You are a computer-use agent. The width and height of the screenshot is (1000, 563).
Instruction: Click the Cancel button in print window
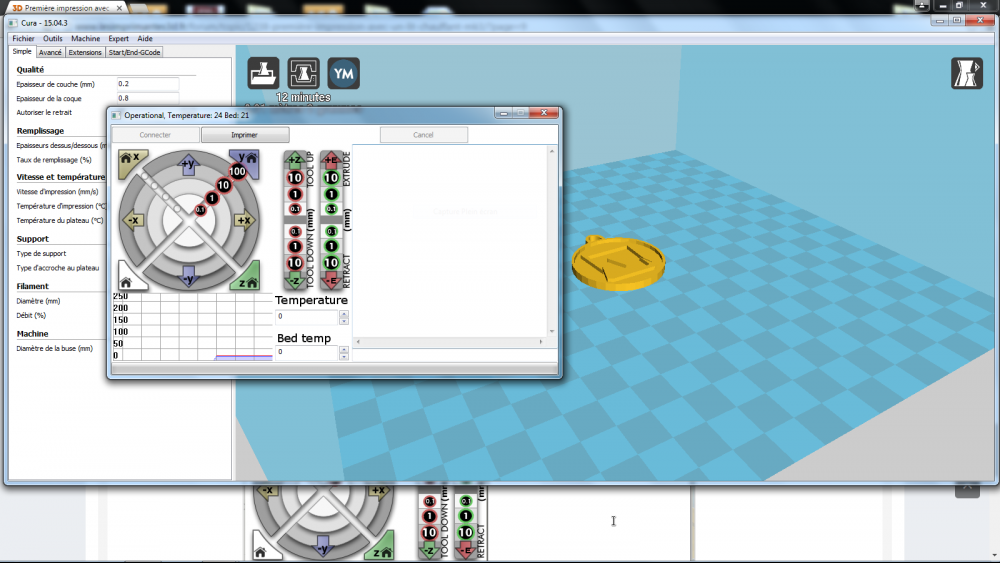coord(423,135)
